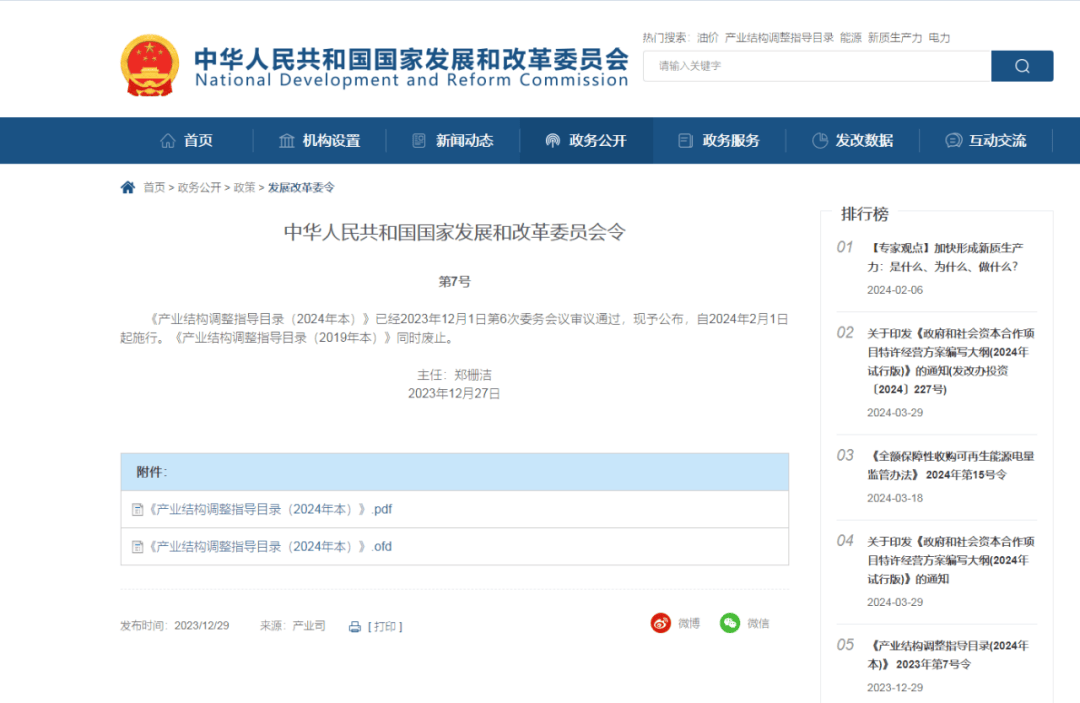Screen dimensions: 1080x703
Task: Click the OFD attachment file icon
Action: (138, 547)
